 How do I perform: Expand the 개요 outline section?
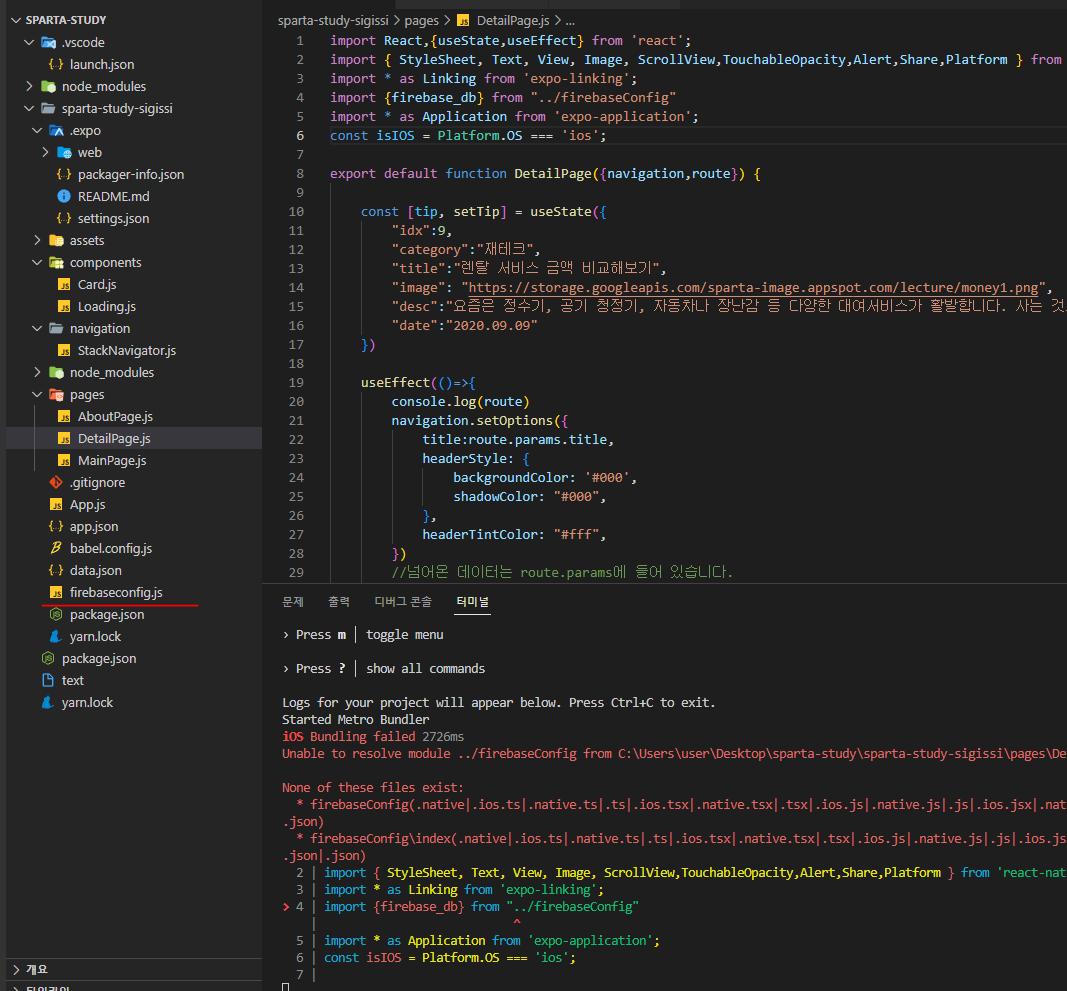16,969
